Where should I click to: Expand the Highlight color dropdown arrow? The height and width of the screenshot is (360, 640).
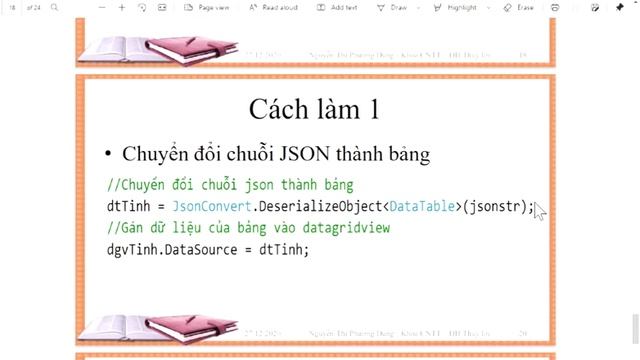click(488, 8)
